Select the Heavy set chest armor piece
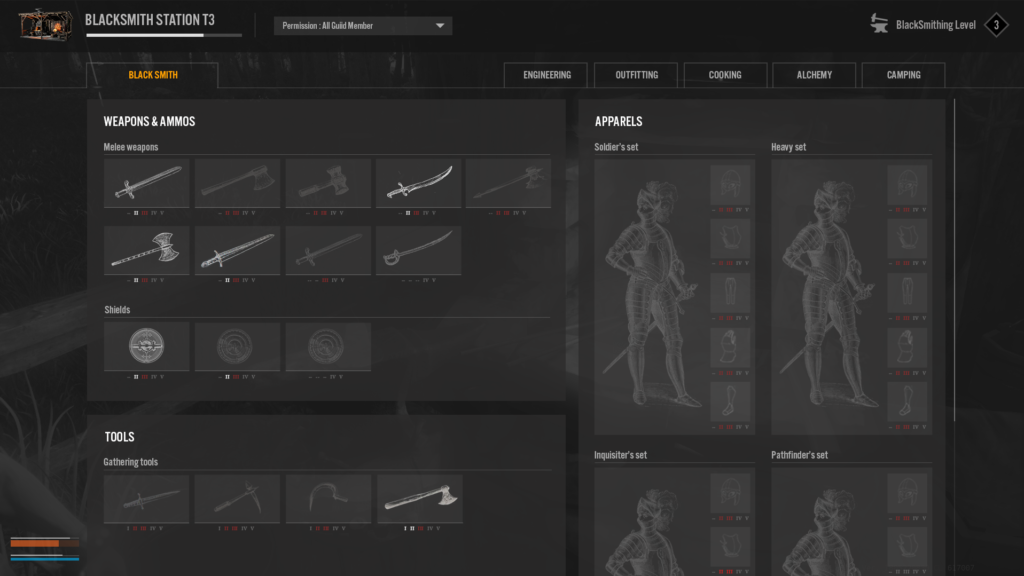1024x576 pixels. 907,238
